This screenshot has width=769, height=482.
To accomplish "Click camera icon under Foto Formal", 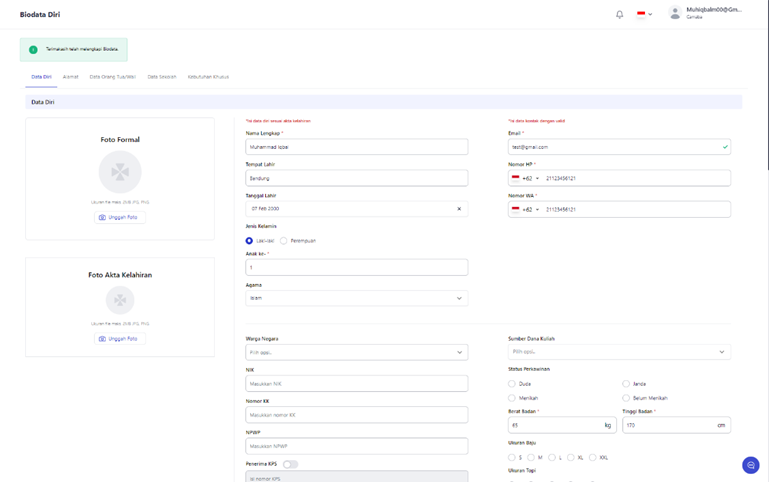I will click(x=102, y=217).
